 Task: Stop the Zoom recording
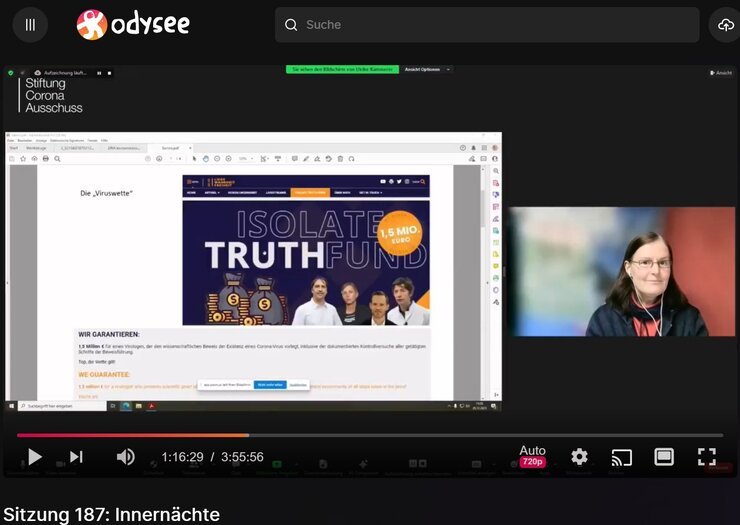(109, 73)
